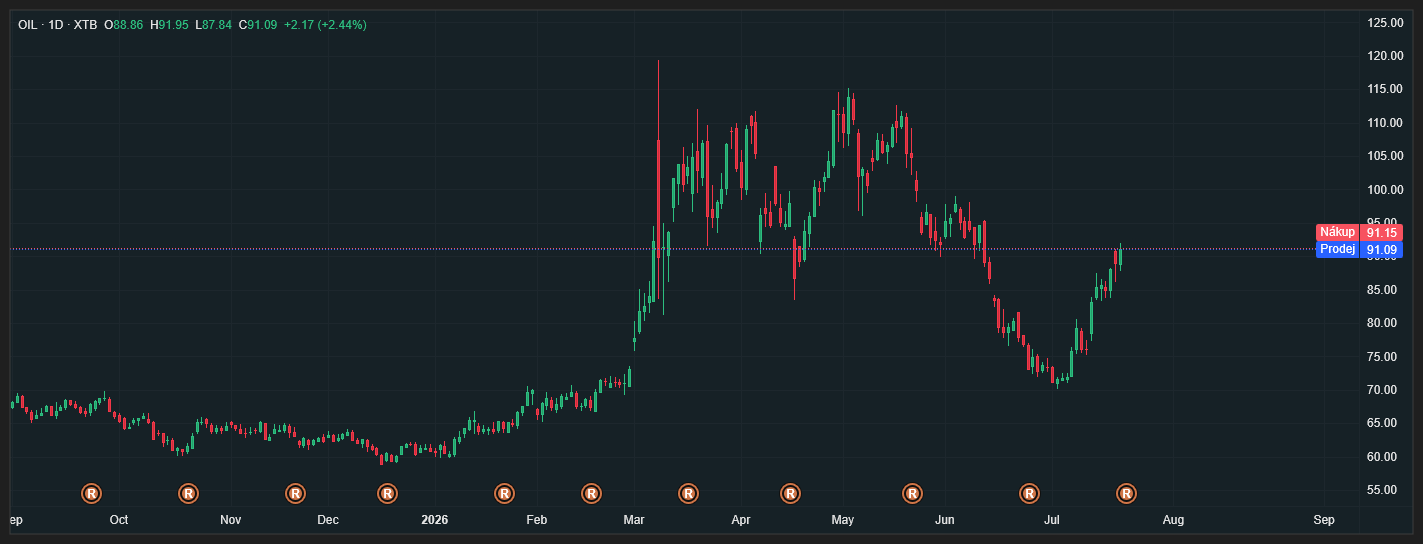Select the R marker between Dec and 2026
Image resolution: width=1423 pixels, height=544 pixels.
pos(388,493)
